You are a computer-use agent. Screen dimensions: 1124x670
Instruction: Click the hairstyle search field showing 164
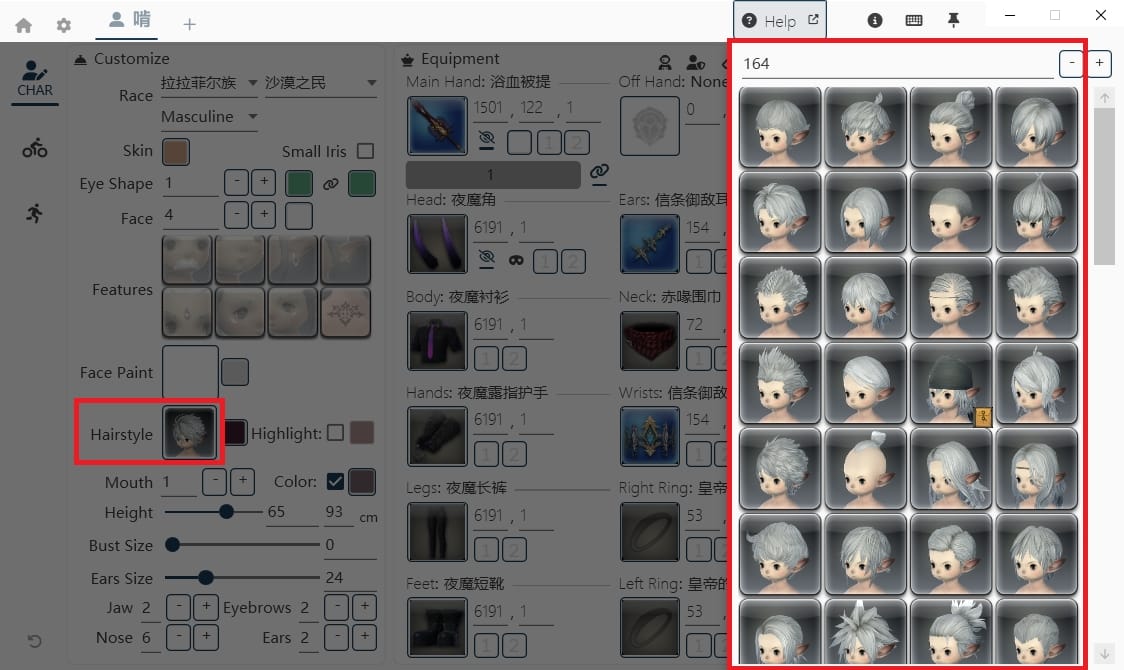pos(897,64)
